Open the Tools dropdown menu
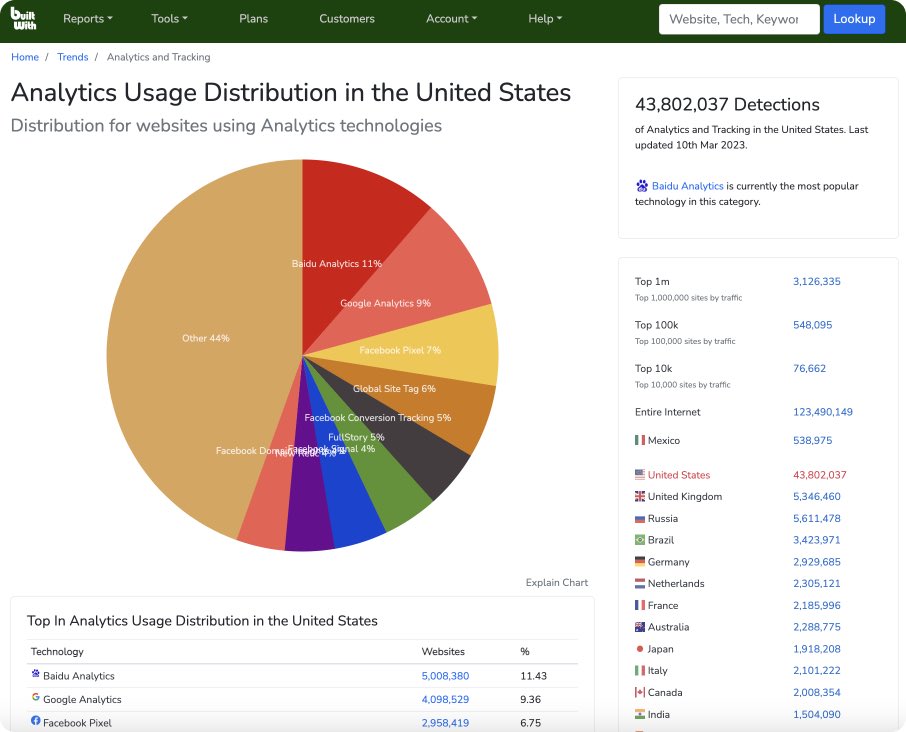The height and width of the screenshot is (732, 906). 169,18
